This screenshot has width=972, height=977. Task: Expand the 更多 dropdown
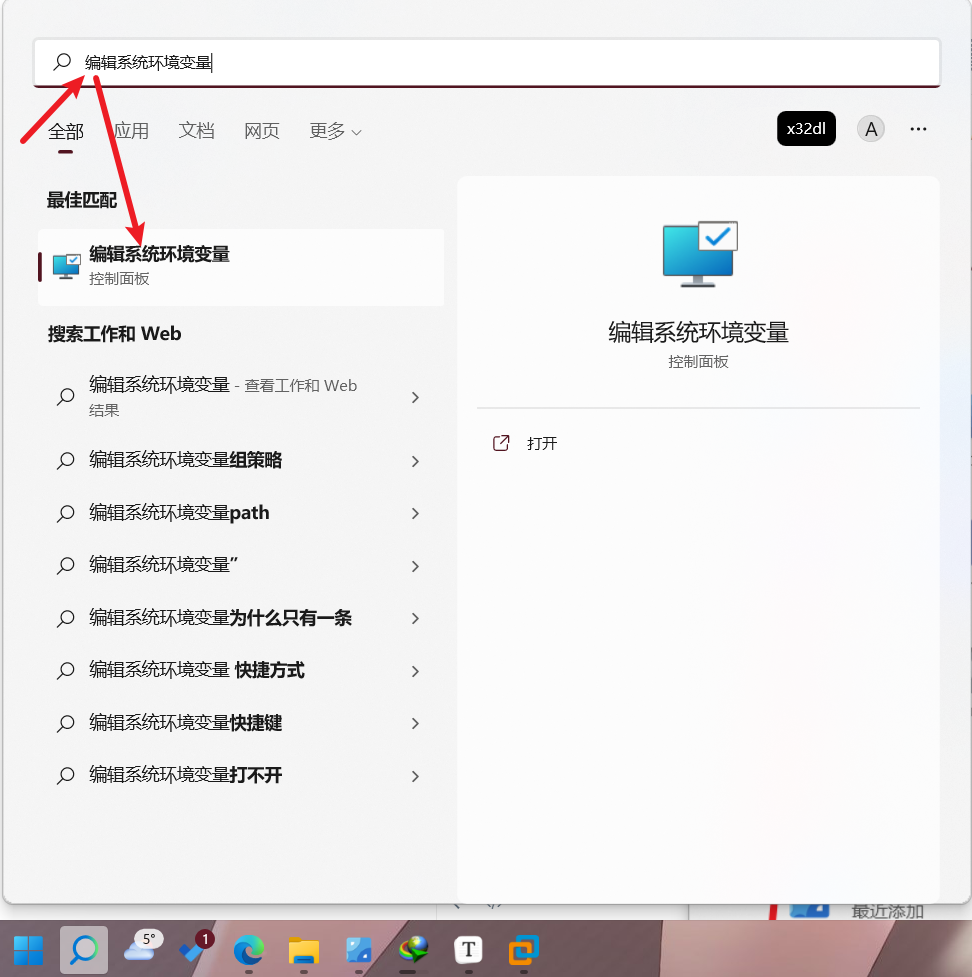tap(335, 131)
